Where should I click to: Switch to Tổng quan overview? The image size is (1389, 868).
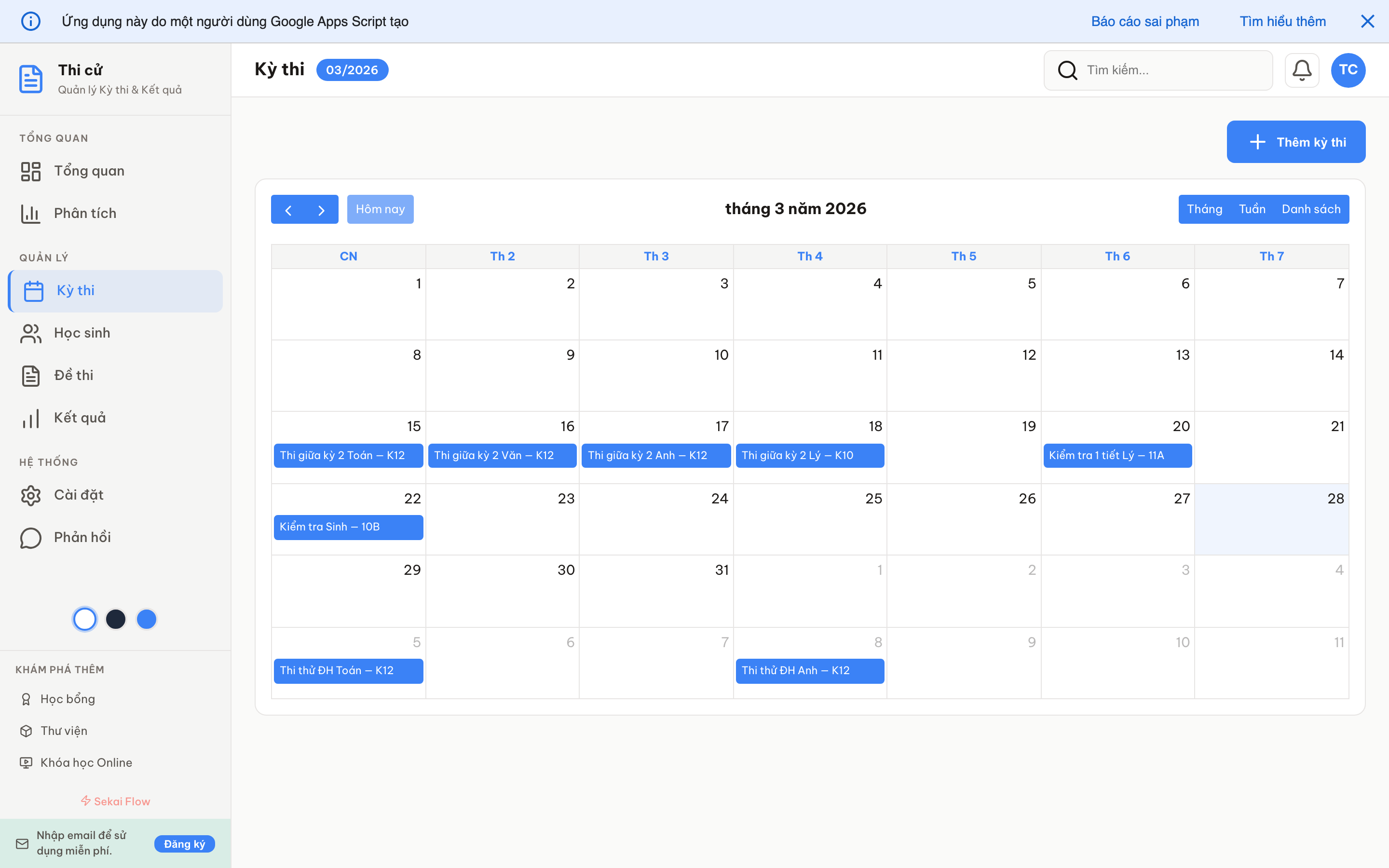click(89, 171)
